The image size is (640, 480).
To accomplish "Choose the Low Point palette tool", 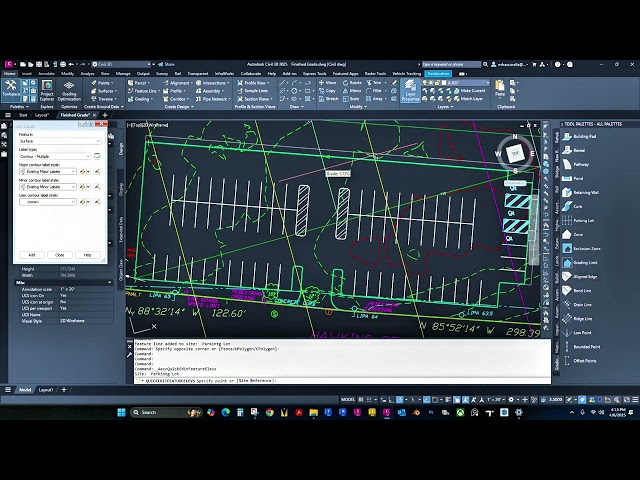I will [x=577, y=333].
